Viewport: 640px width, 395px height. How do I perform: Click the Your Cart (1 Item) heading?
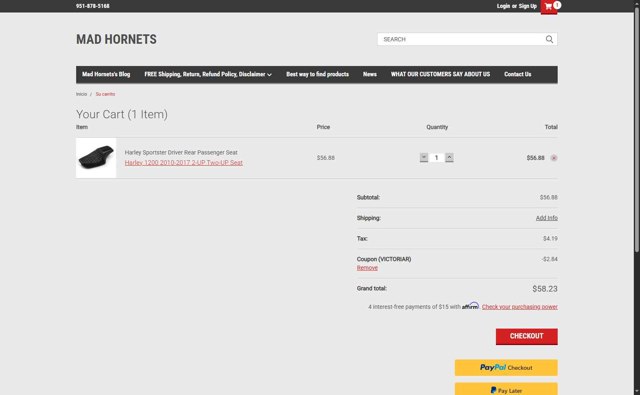click(122, 114)
